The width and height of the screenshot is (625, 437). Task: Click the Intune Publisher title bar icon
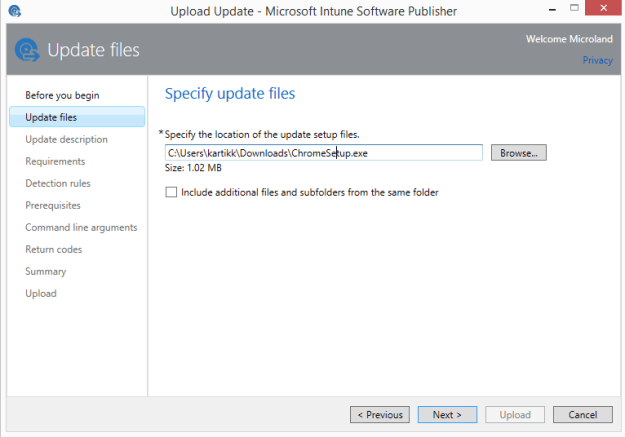[x=15, y=11]
